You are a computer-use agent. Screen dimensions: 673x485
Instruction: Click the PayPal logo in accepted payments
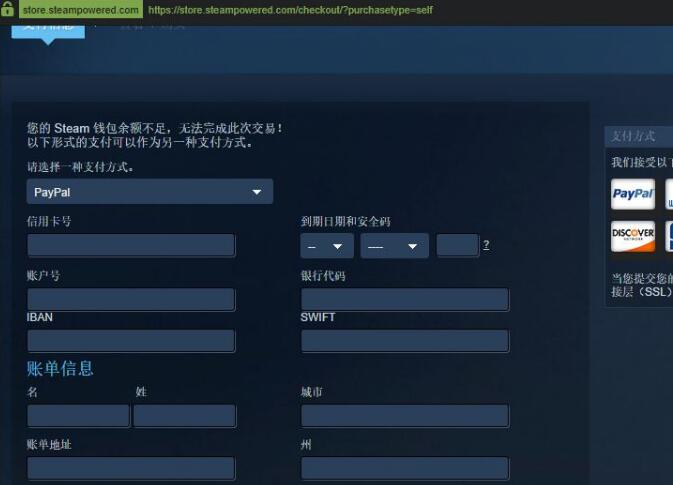click(633, 194)
